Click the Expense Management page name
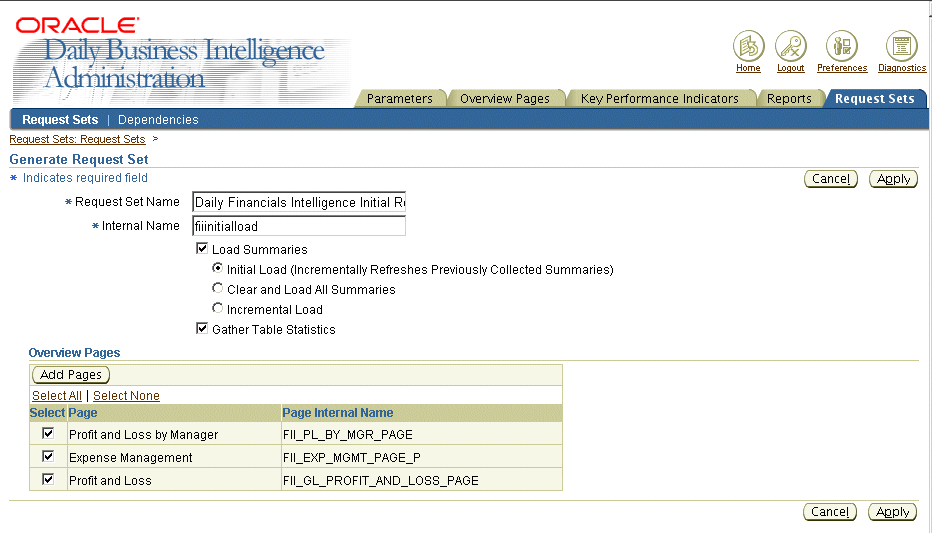Screen dimensions: 932x533 coord(130,458)
